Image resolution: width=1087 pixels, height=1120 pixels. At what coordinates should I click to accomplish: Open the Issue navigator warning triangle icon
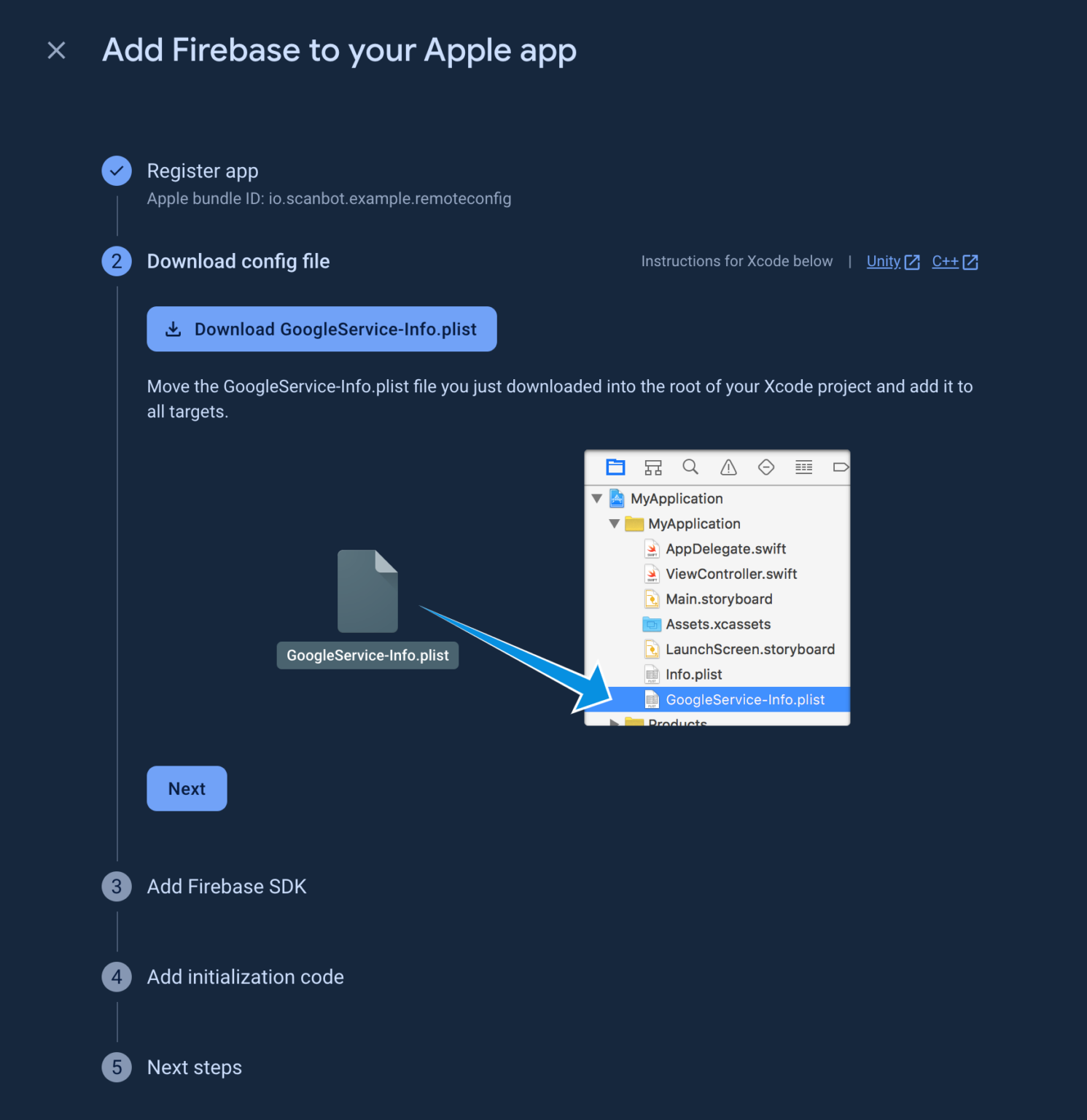pos(728,467)
